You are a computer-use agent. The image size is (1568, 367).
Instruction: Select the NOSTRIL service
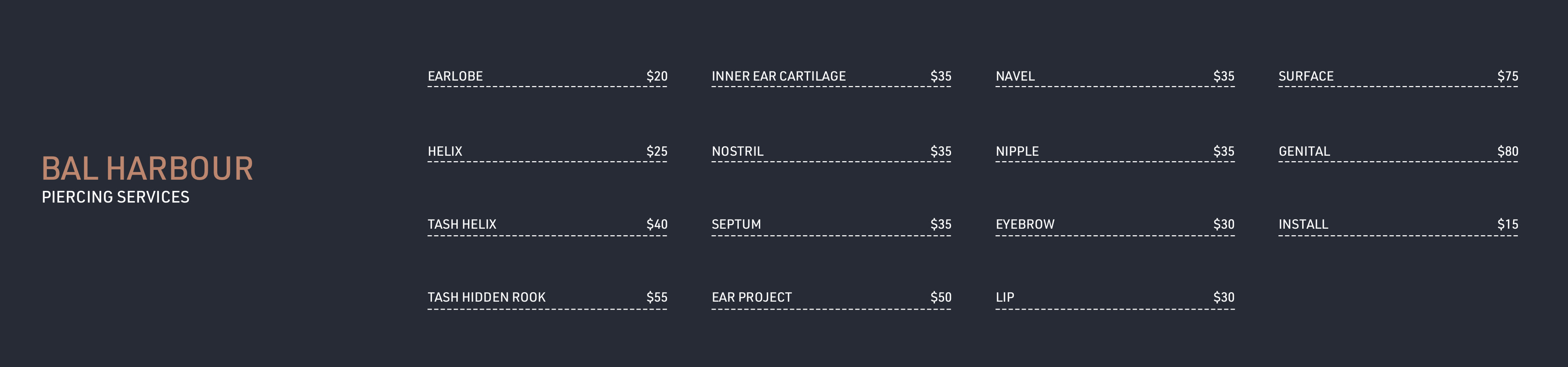[737, 151]
